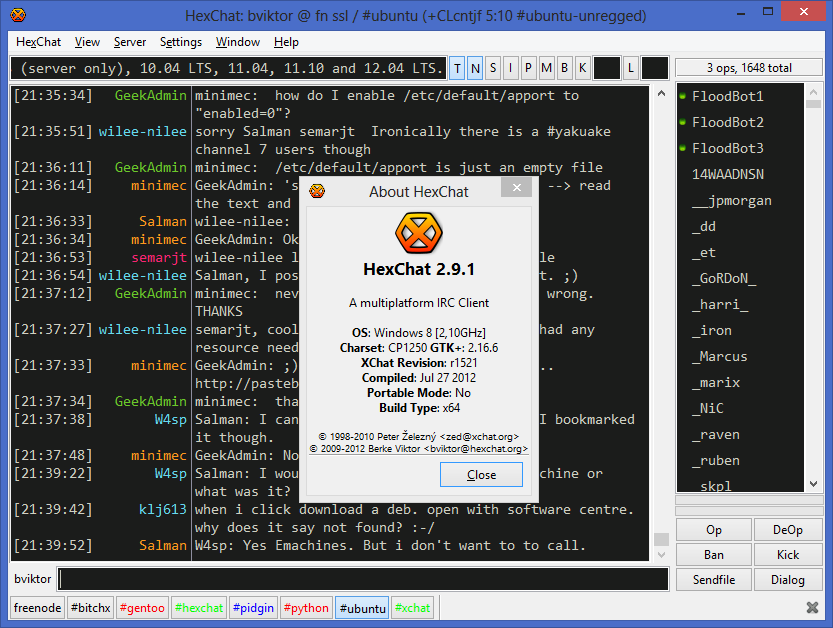Viewport: 833px width, 628px height.
Task: Switch to the #pidgin channel tab
Action: coord(253,608)
